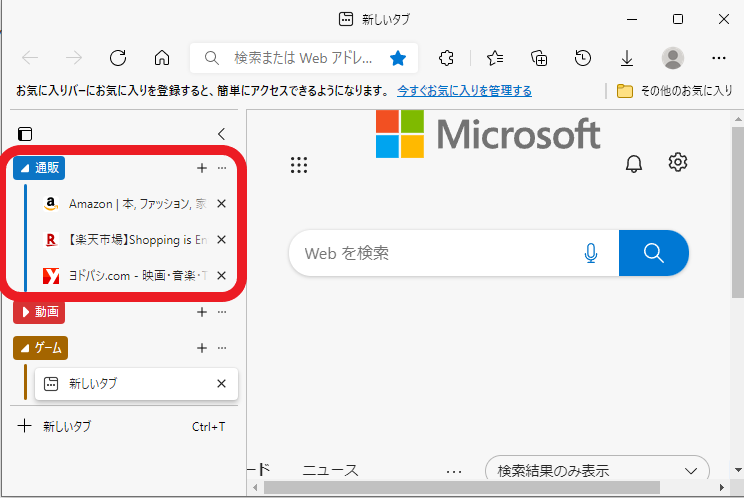Add a new tab to the ゲーム group
744x498 pixels.
click(x=202, y=348)
